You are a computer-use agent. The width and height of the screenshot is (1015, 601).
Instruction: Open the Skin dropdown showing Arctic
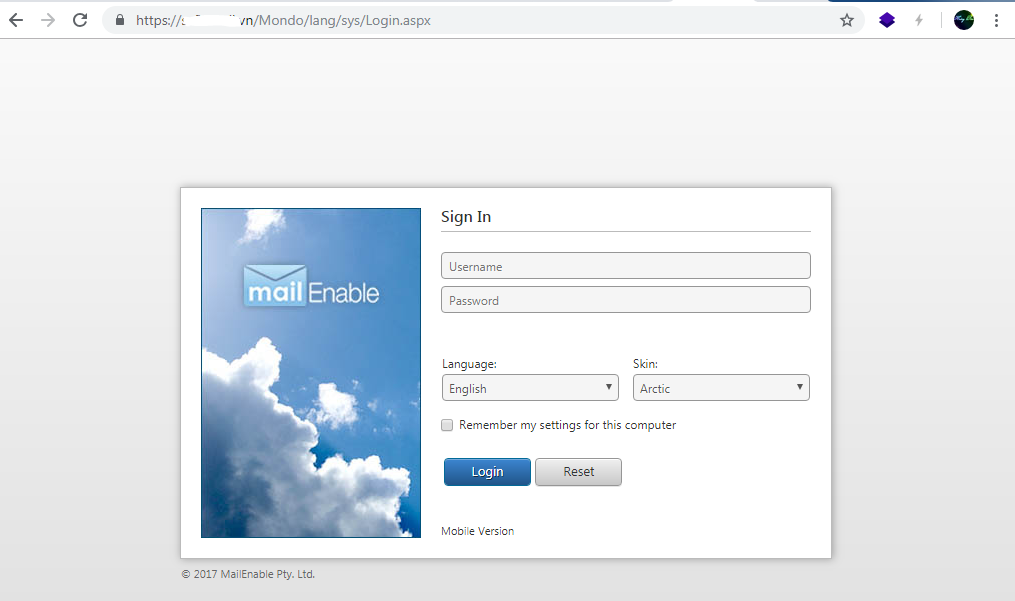[x=721, y=388]
